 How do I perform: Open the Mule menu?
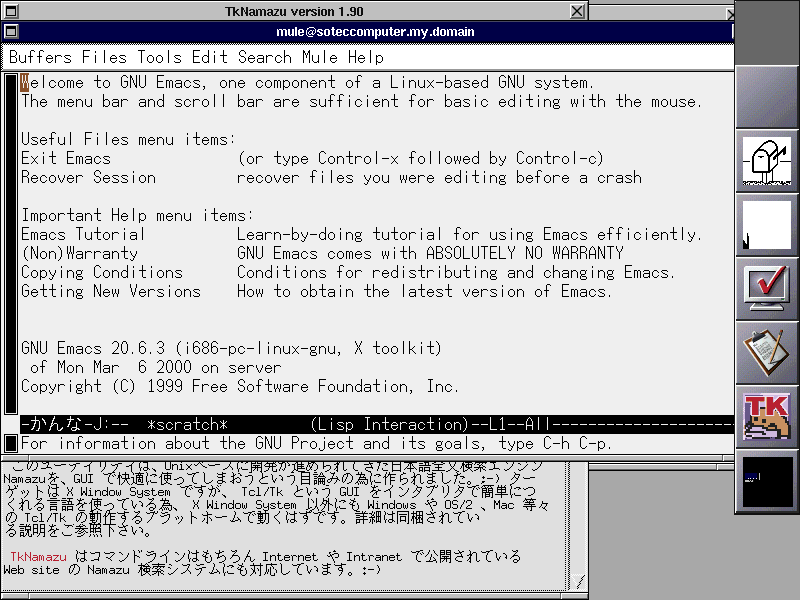[x=319, y=57]
